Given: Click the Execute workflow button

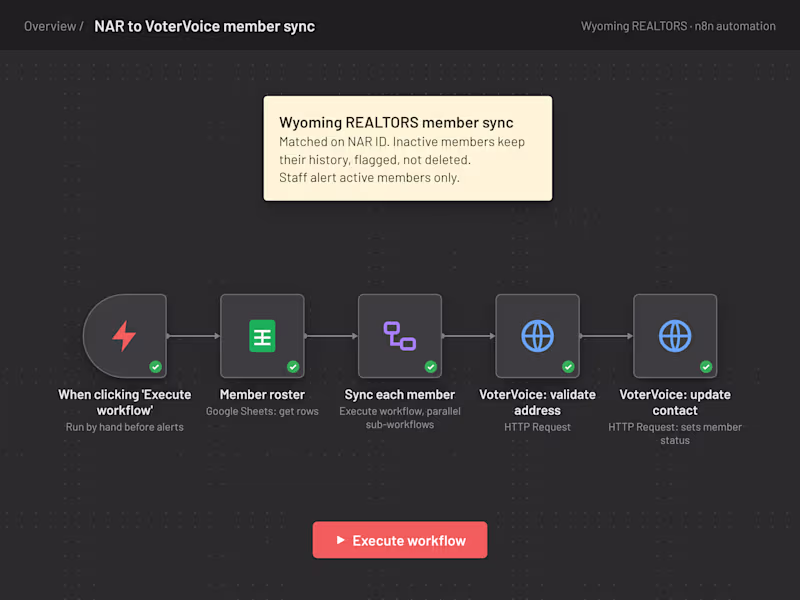Looking at the screenshot, I should tap(400, 540).
